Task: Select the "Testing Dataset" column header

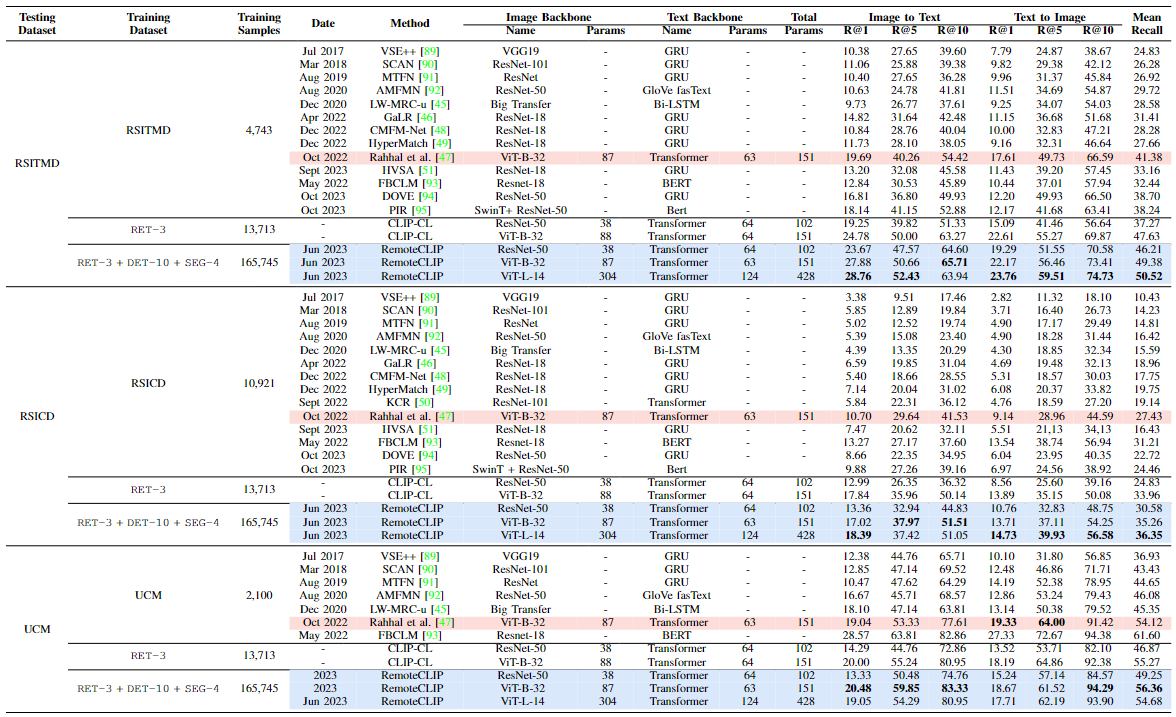Action: 37,24
